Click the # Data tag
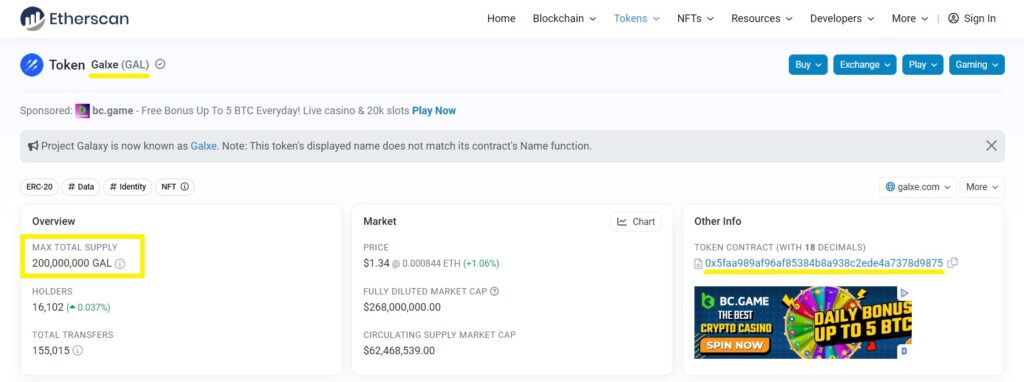 [x=81, y=187]
